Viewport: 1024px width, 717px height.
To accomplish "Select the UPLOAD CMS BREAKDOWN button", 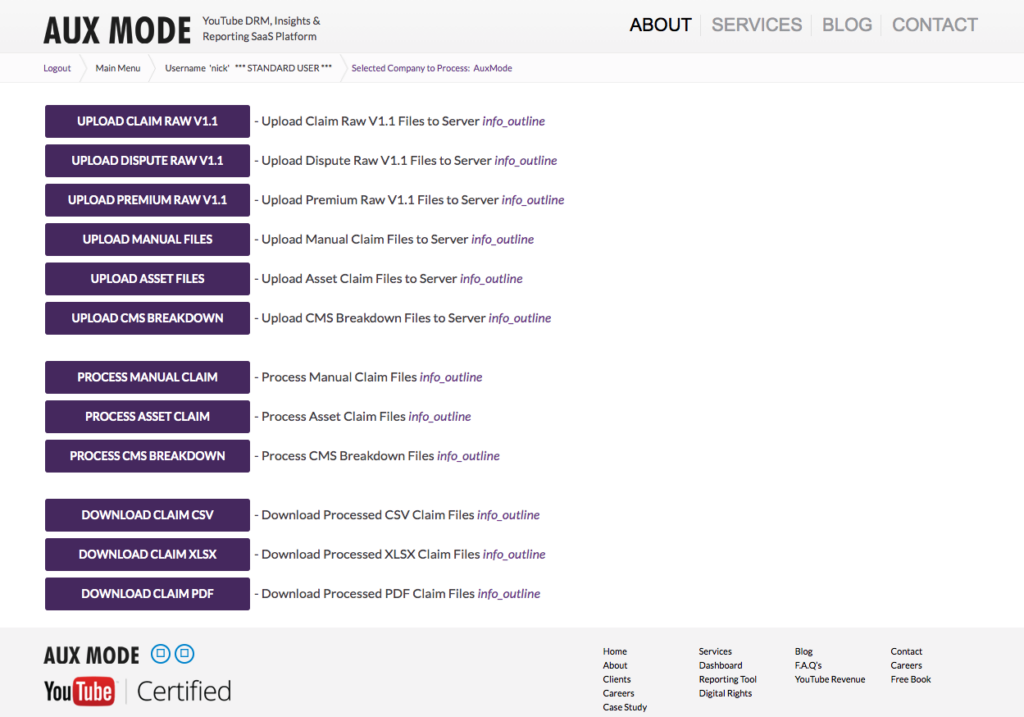I will coord(148,318).
